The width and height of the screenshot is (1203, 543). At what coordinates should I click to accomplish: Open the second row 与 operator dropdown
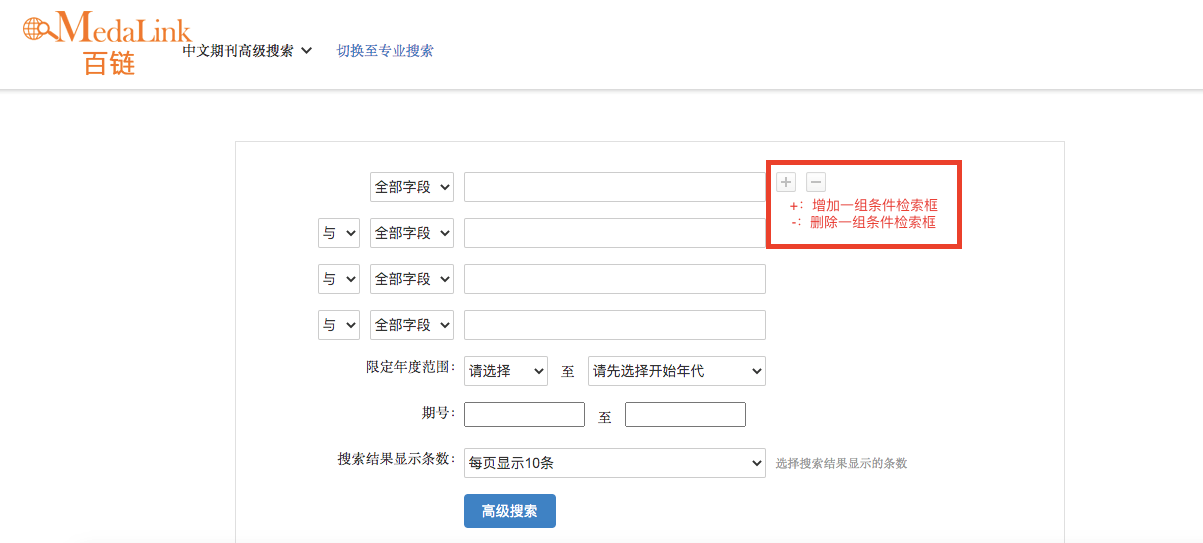pos(339,233)
